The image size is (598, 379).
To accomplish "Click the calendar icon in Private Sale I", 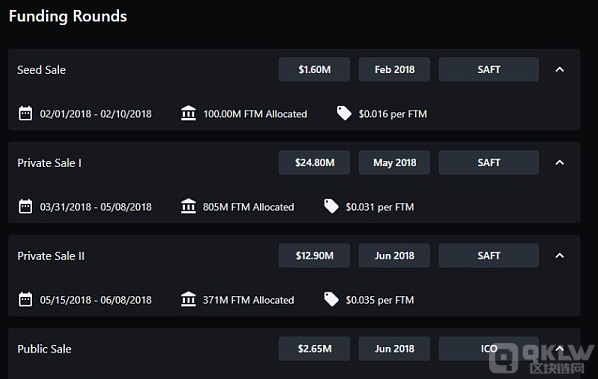I will [x=26, y=207].
